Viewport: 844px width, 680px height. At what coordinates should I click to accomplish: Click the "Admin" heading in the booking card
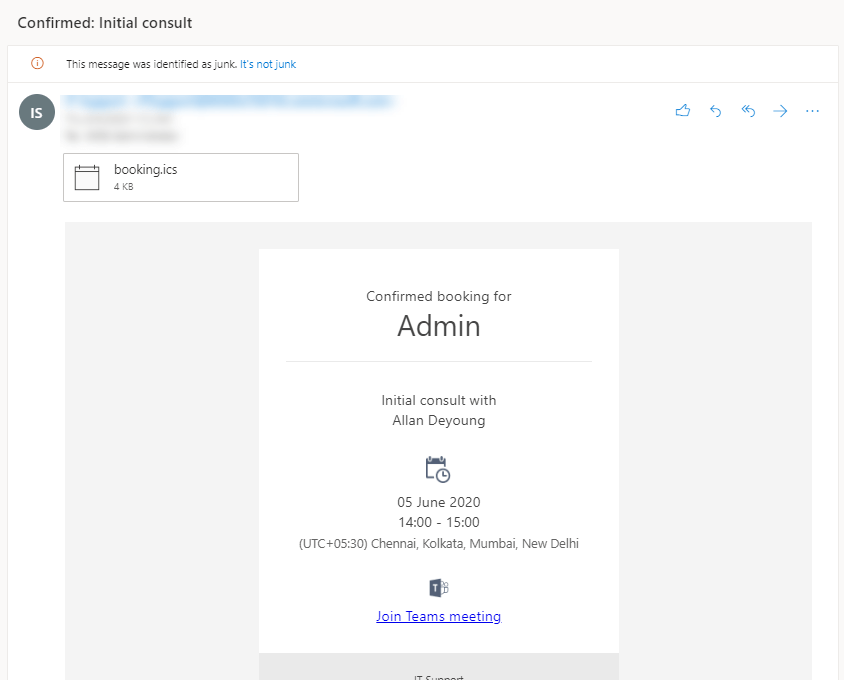[438, 326]
